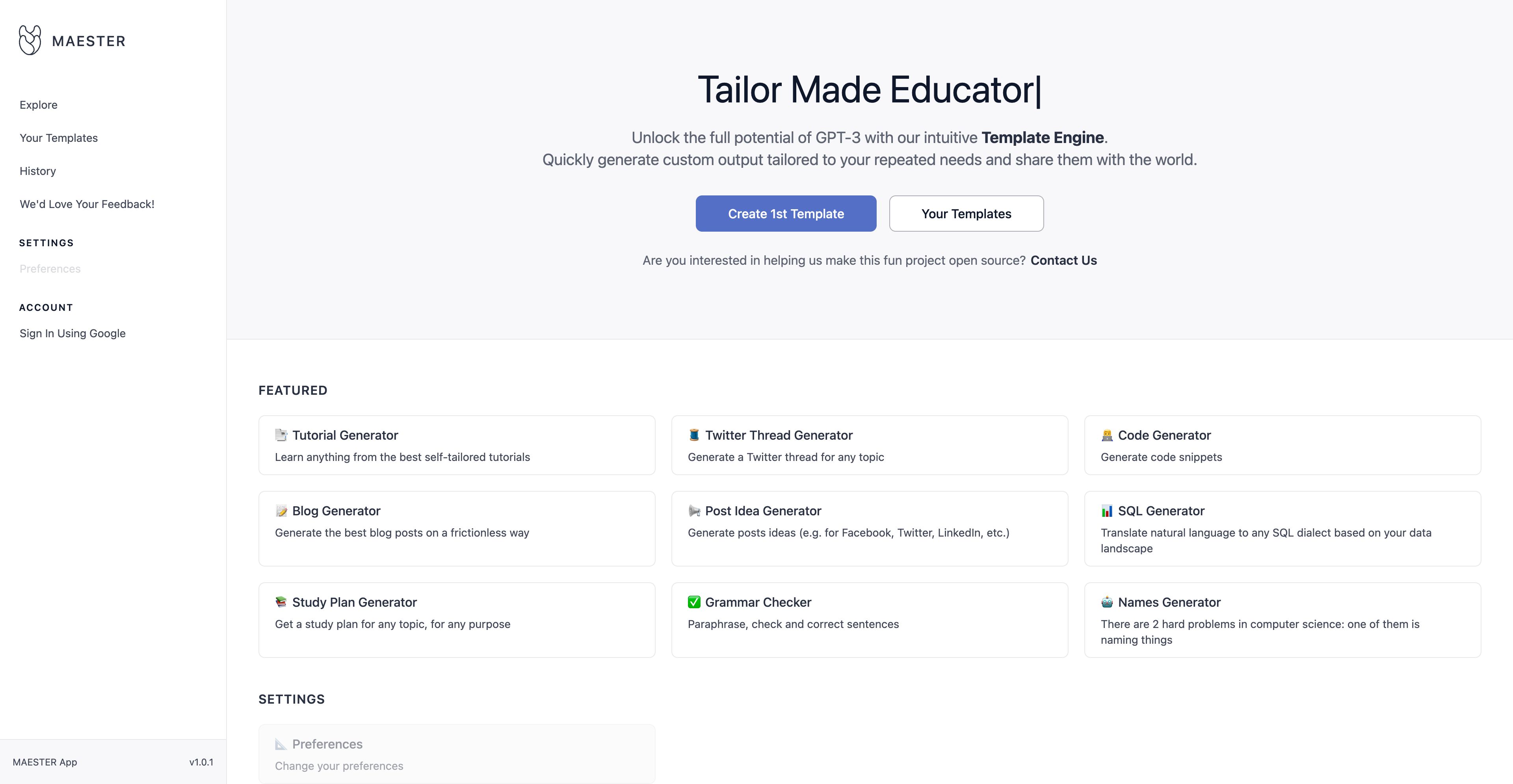Screen dimensions: 1513x784
Task: Select Preferences in the sidebar settings
Action: pyautogui.click(x=50, y=269)
